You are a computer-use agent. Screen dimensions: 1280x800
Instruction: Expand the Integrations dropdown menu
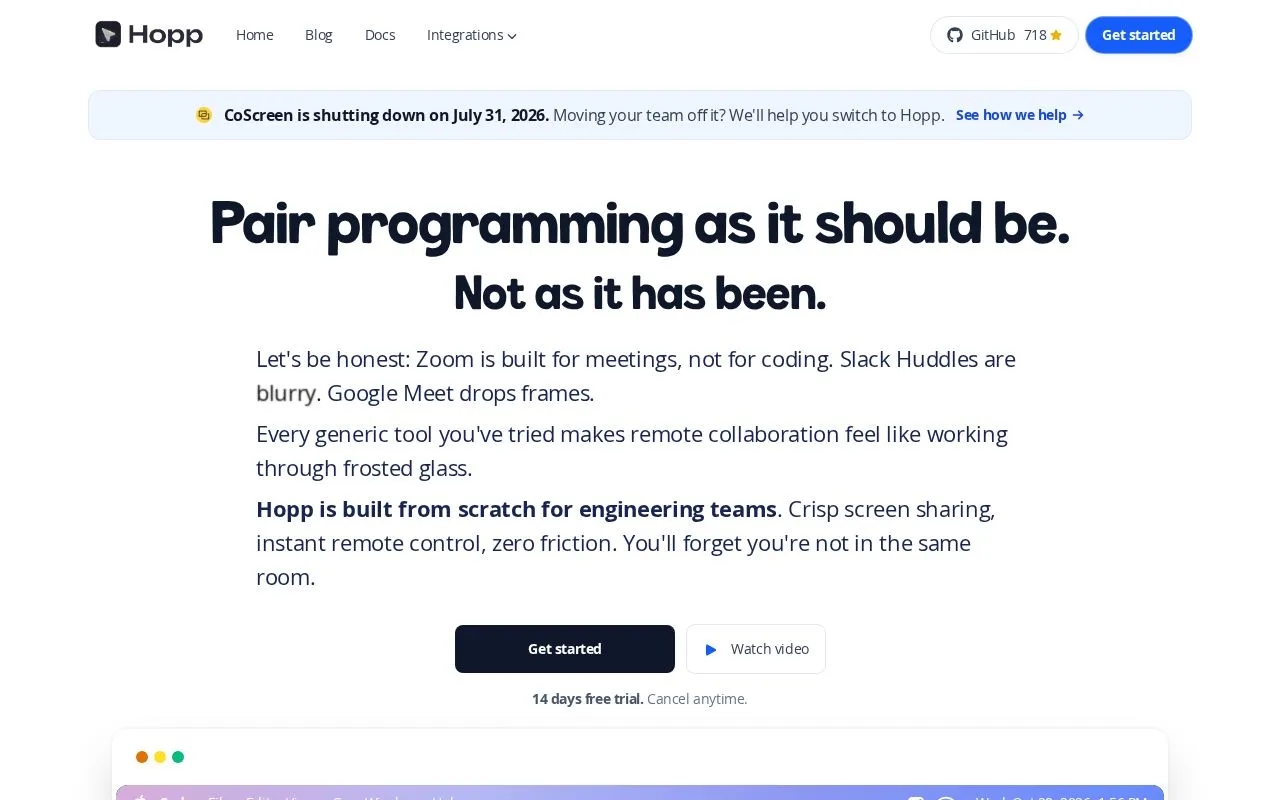coord(472,35)
